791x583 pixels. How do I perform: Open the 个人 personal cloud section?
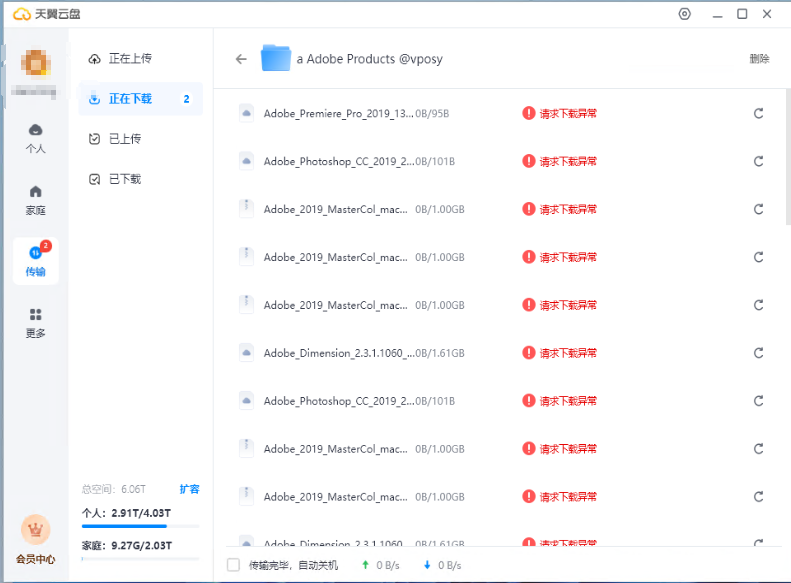point(35,138)
